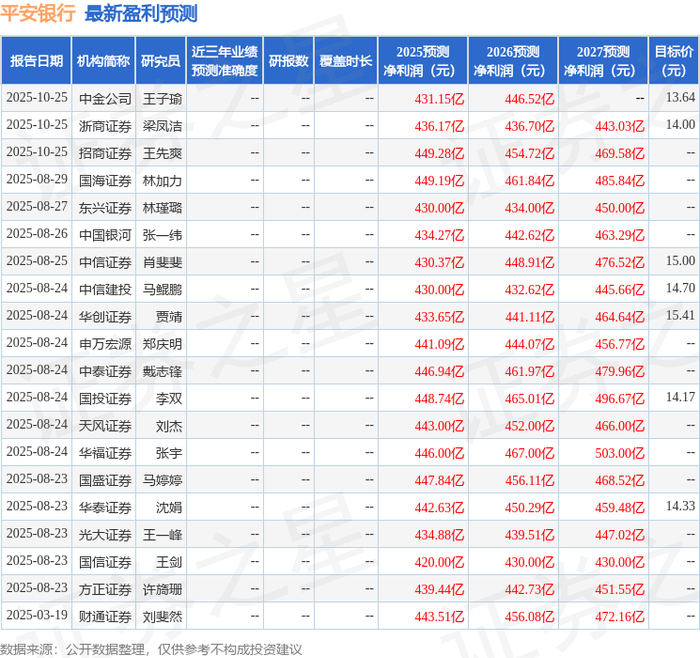Viewport: 700px width, 658px height.
Task: Click the 研究员 column header
Action: pyautogui.click(x=161, y=61)
